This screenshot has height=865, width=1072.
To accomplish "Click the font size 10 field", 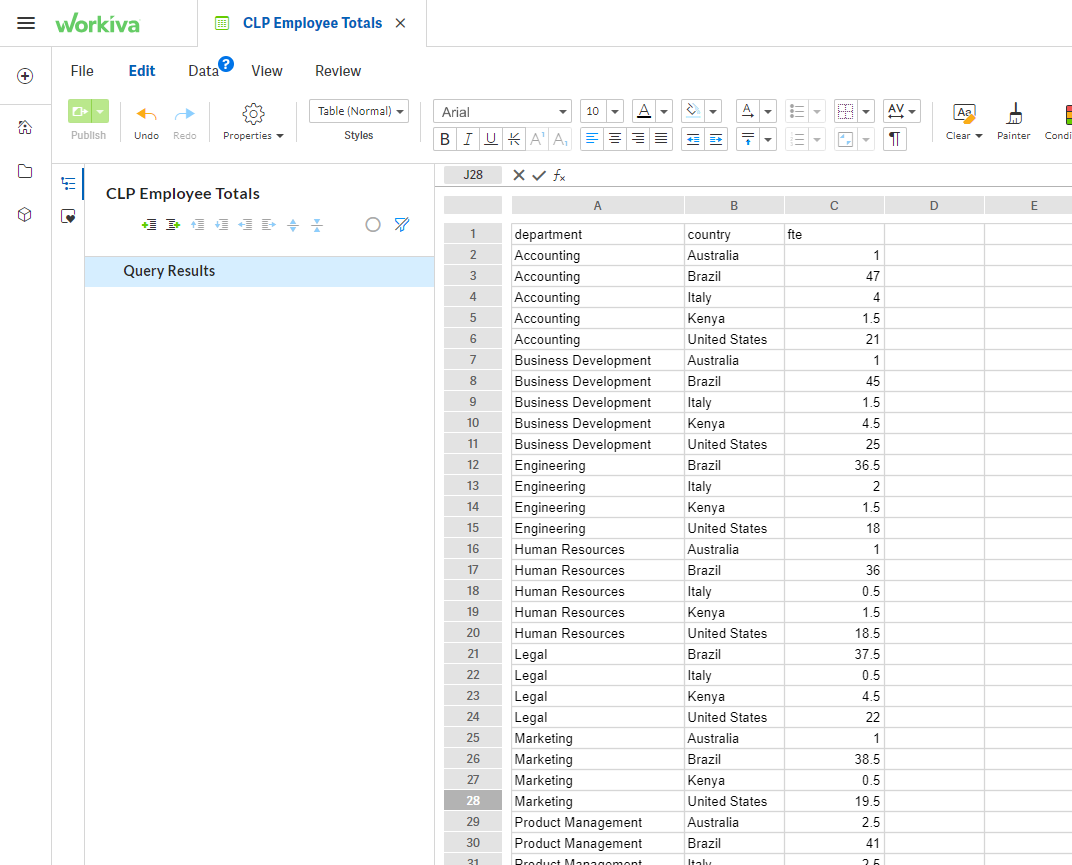I will [593, 111].
